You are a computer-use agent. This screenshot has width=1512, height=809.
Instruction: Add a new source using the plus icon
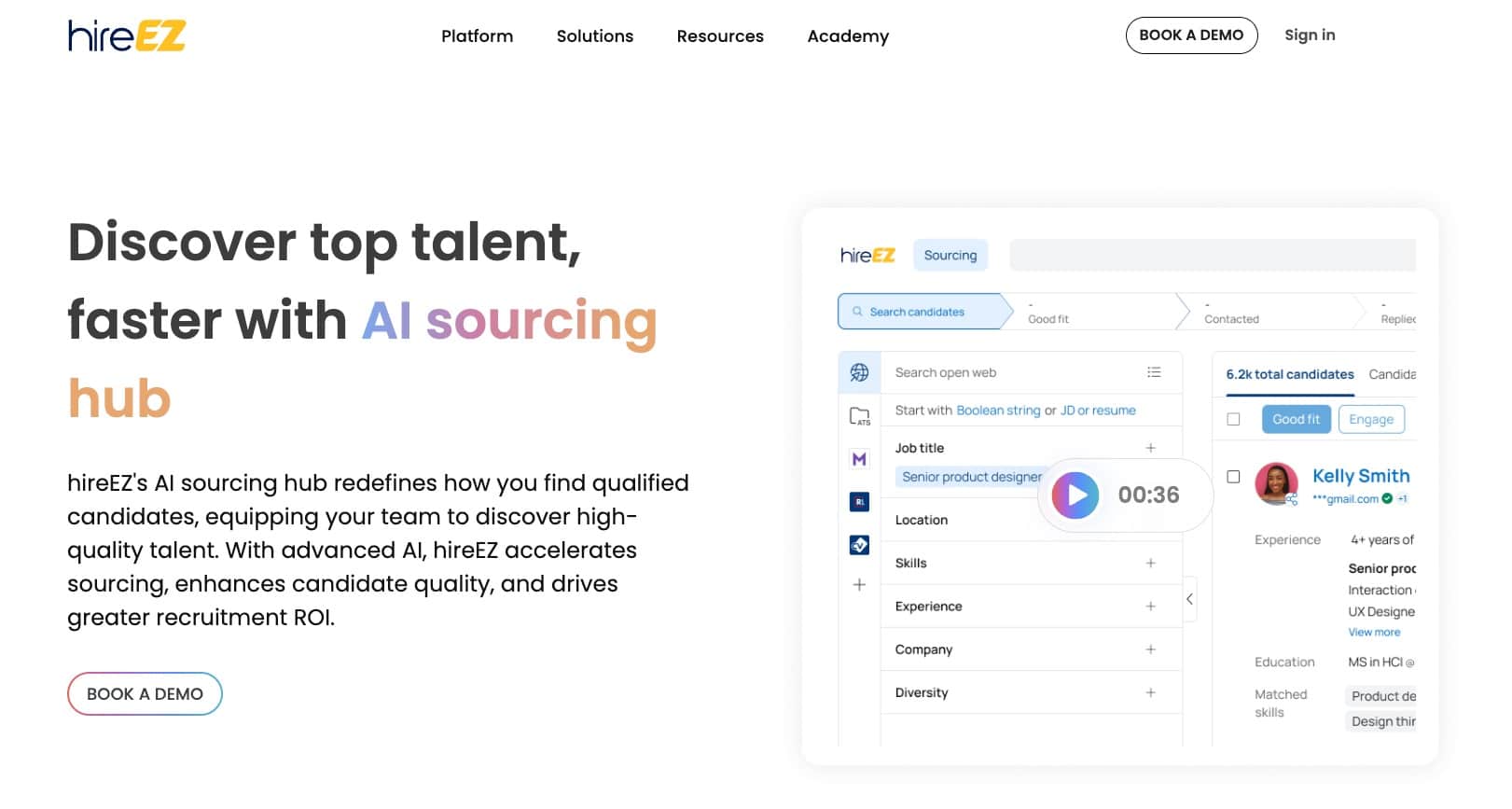859,585
